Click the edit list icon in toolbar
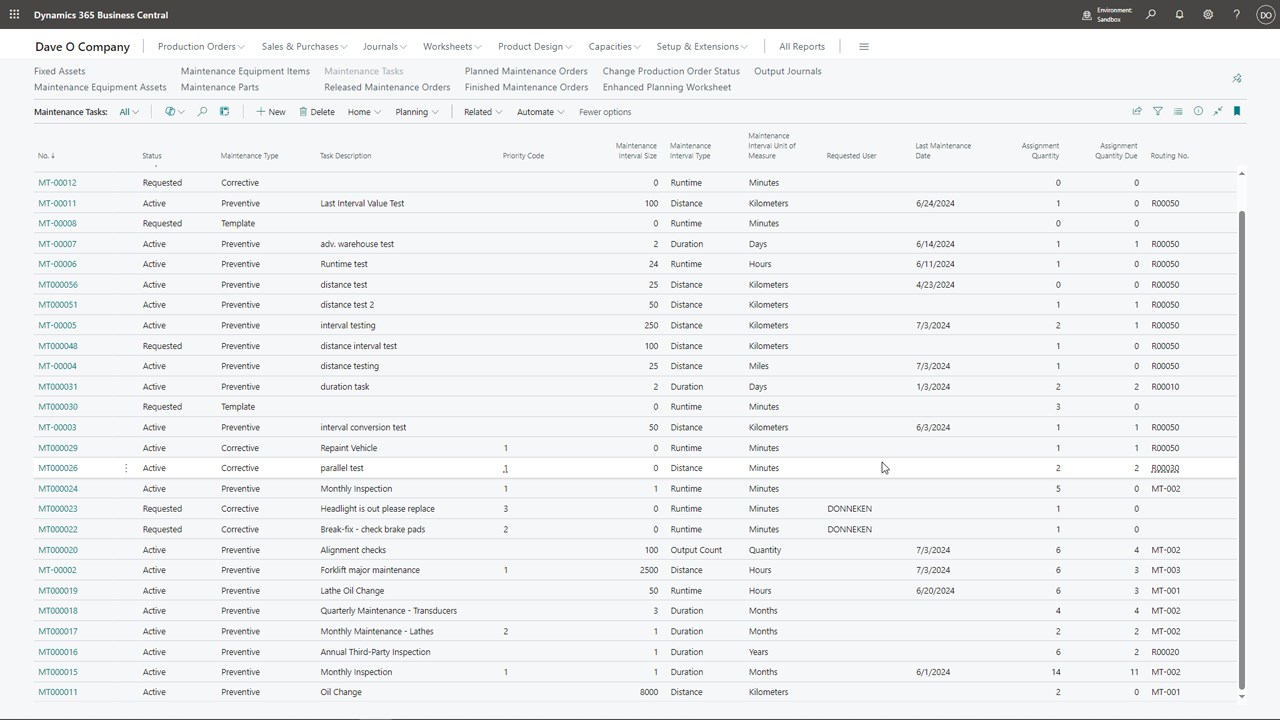 coord(225,112)
